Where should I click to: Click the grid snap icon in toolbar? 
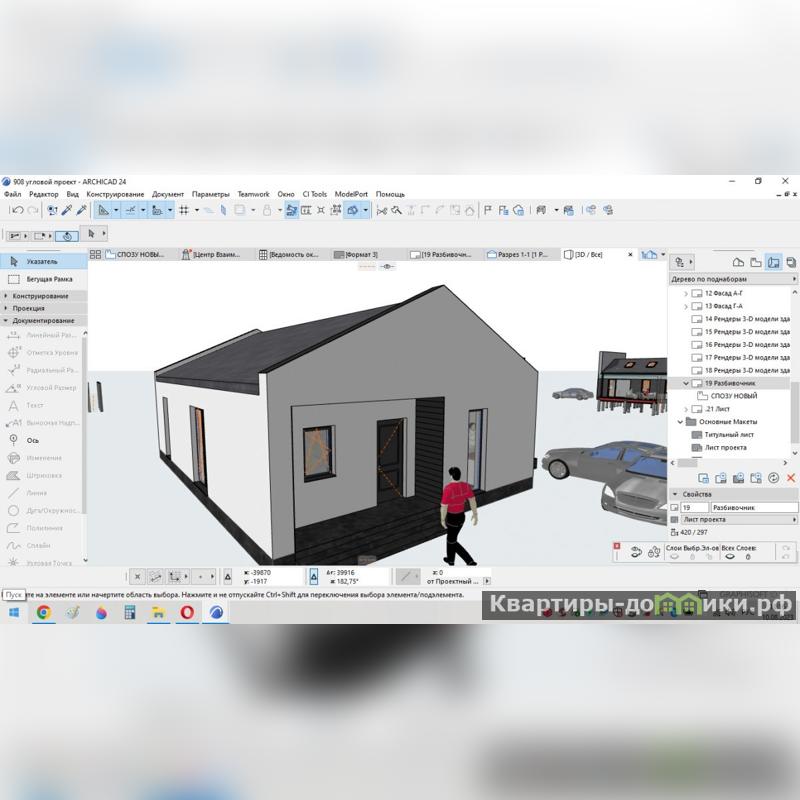pyautogui.click(x=184, y=210)
